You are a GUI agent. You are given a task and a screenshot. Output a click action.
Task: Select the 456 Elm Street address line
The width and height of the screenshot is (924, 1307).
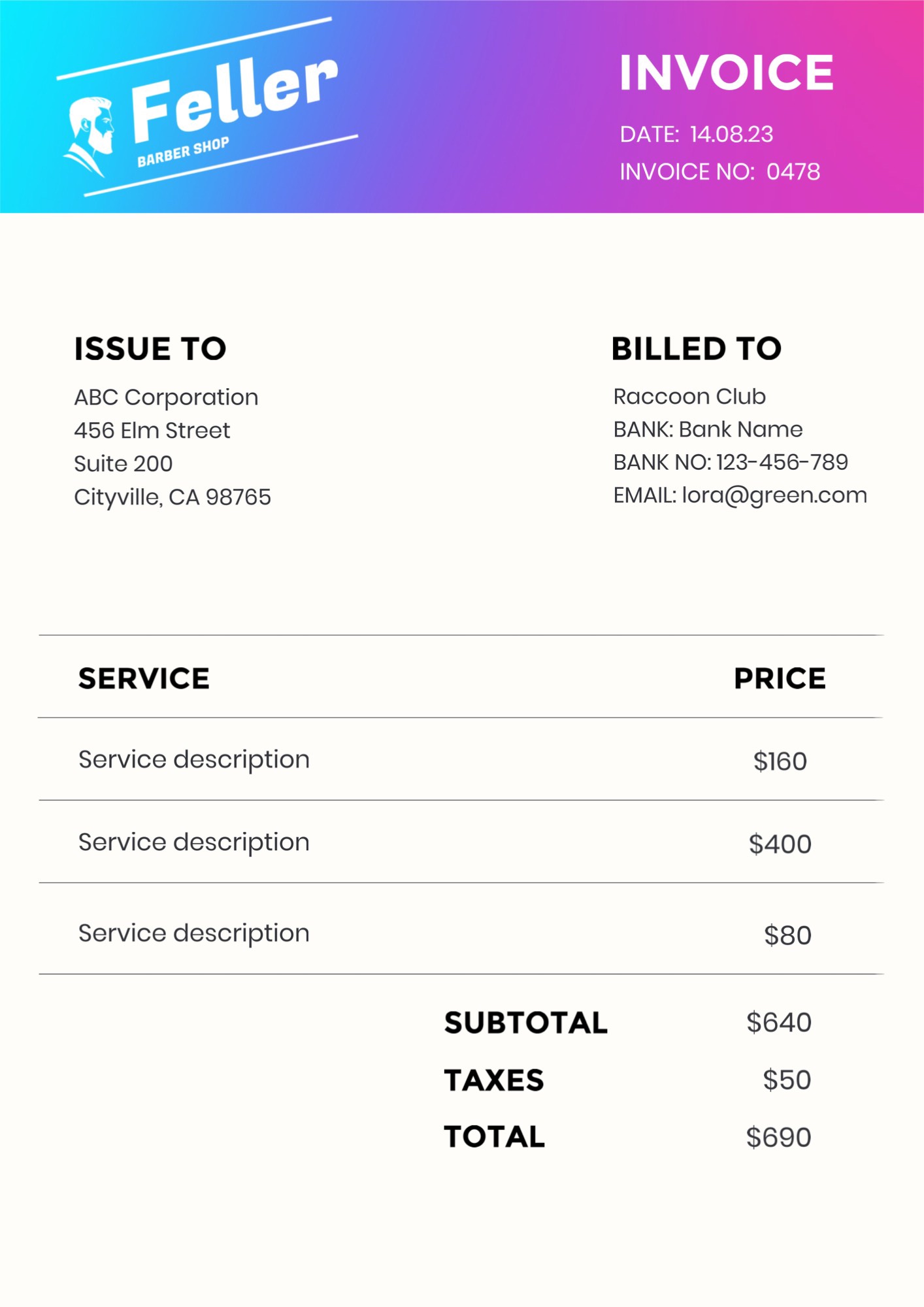coord(152,431)
